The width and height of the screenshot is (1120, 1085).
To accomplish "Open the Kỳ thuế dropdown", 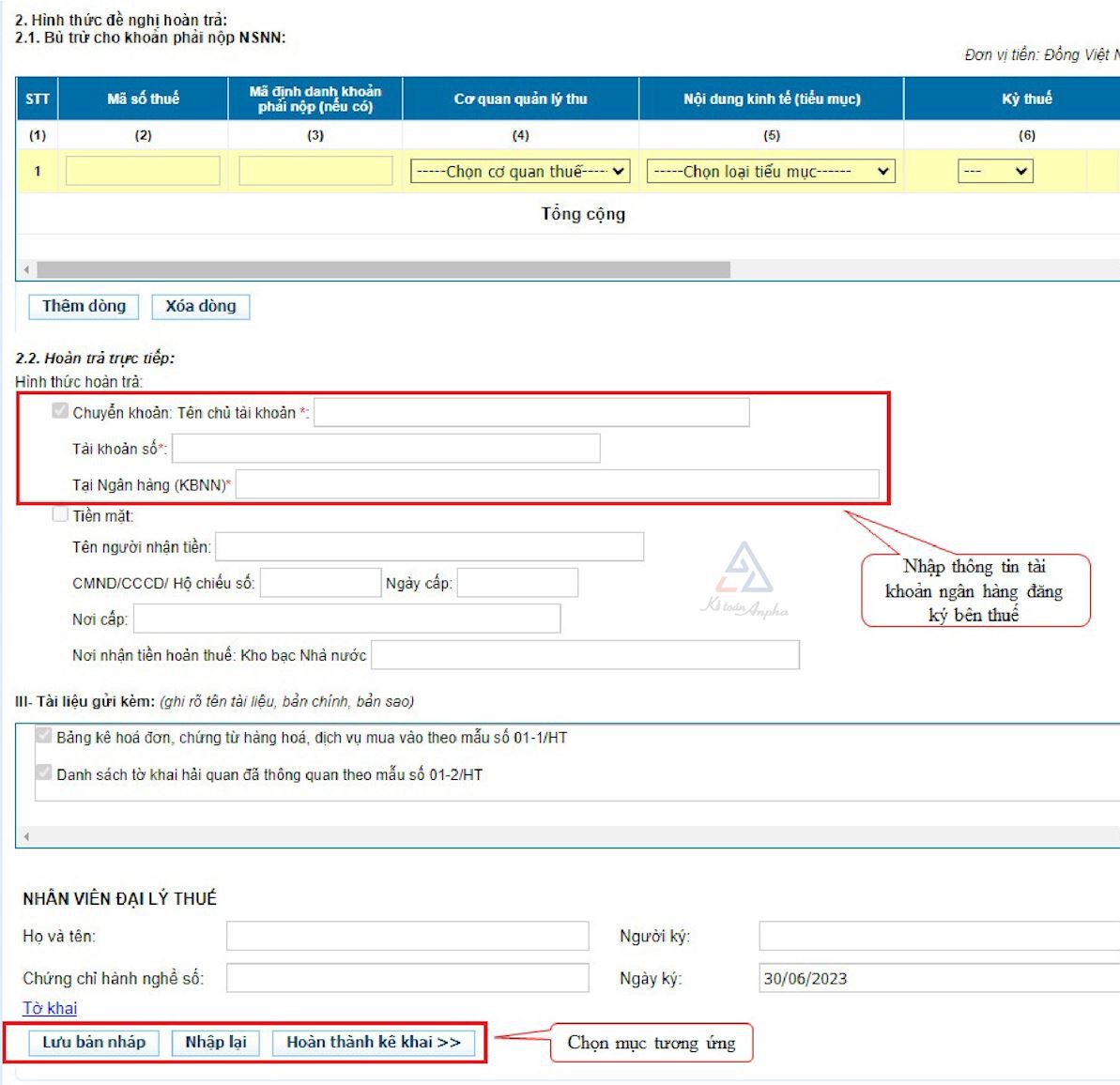I will coord(995,172).
